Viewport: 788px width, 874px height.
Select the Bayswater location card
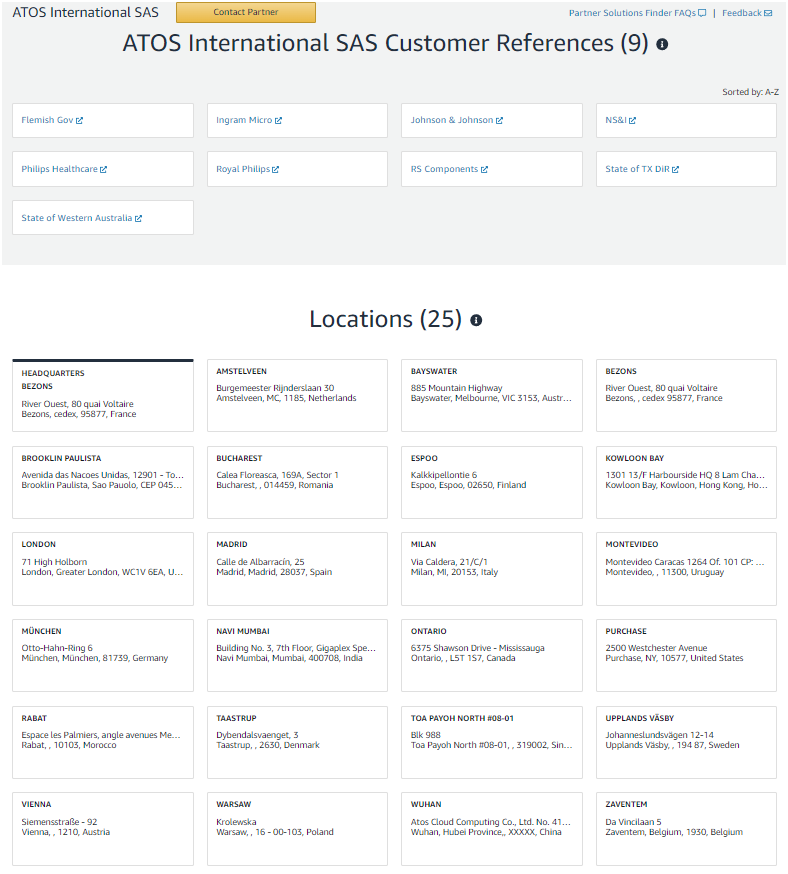pyautogui.click(x=492, y=395)
